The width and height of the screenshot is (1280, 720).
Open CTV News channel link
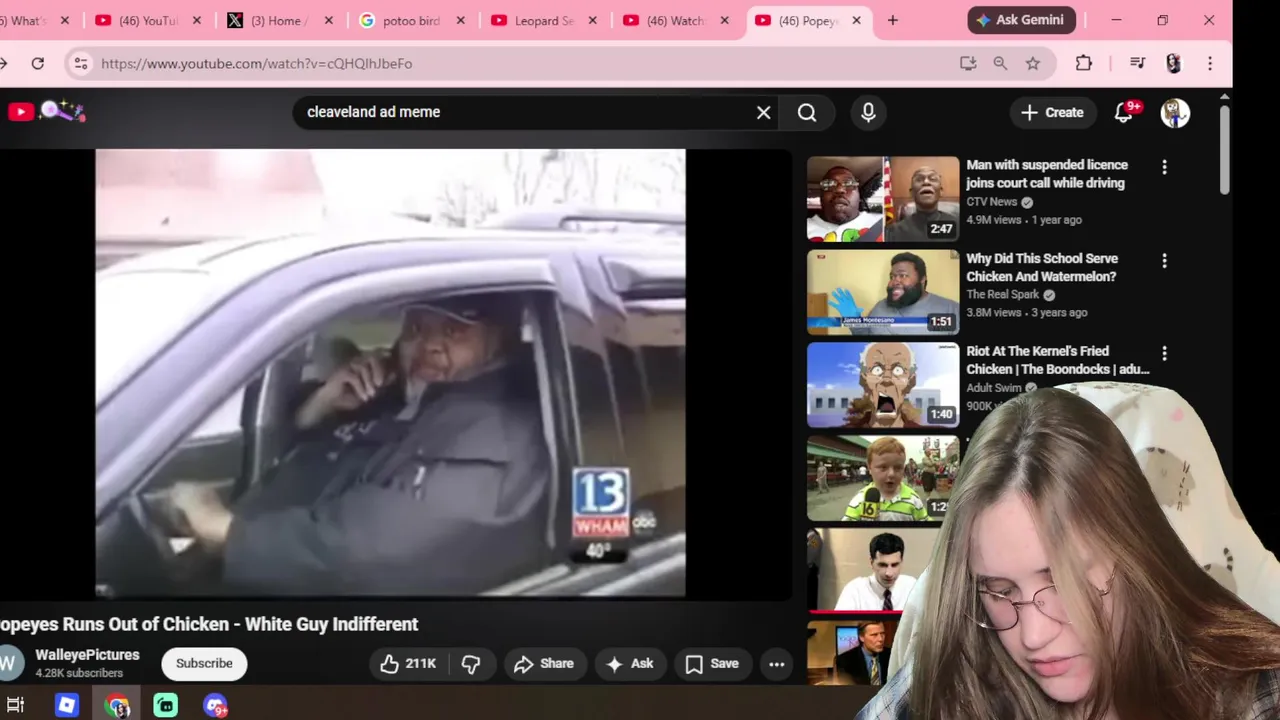coord(992,202)
